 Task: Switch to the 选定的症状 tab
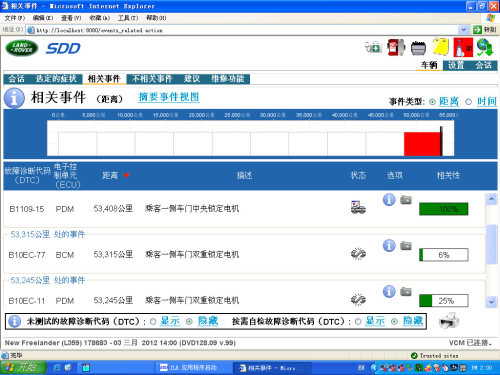click(56, 79)
